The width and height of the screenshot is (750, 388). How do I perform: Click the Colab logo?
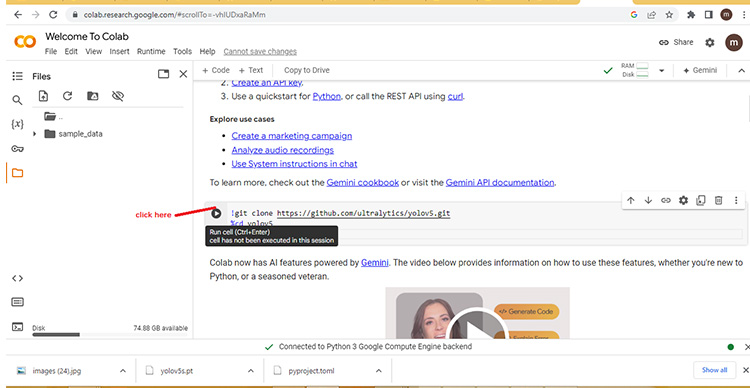[x=25, y=42]
